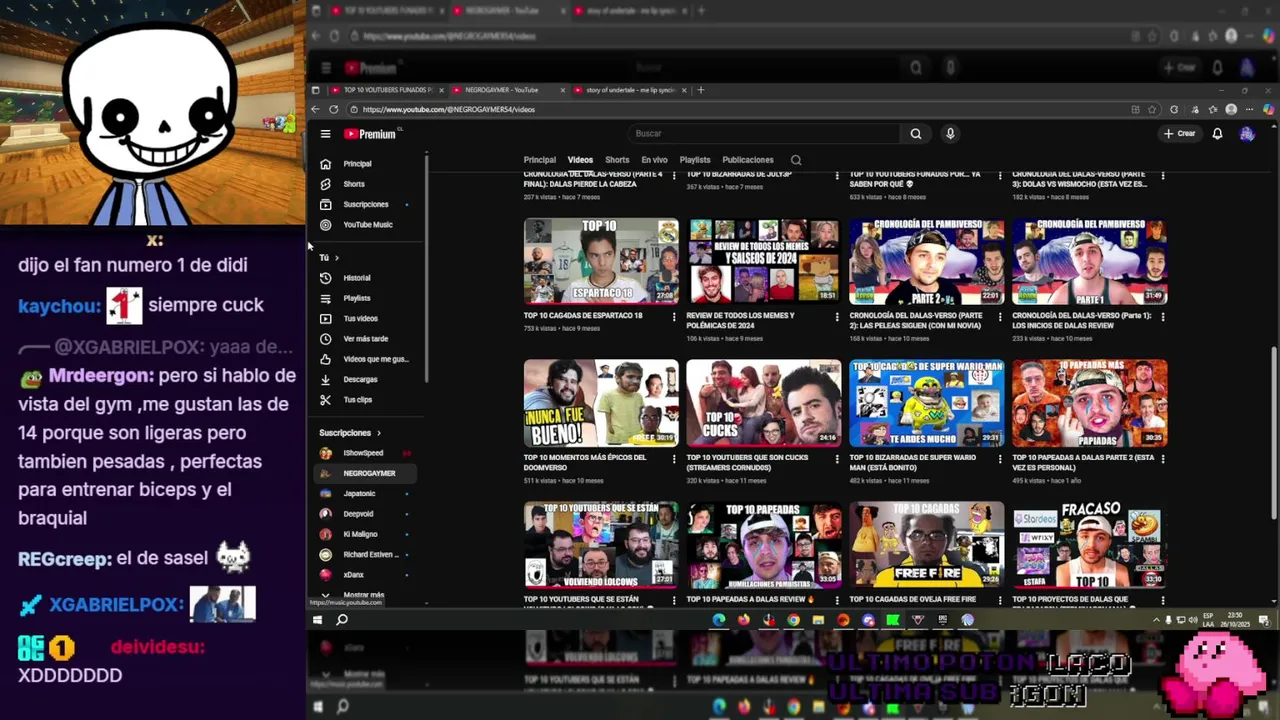
Task: Open the Edge profile icon
Action: coord(1231,110)
